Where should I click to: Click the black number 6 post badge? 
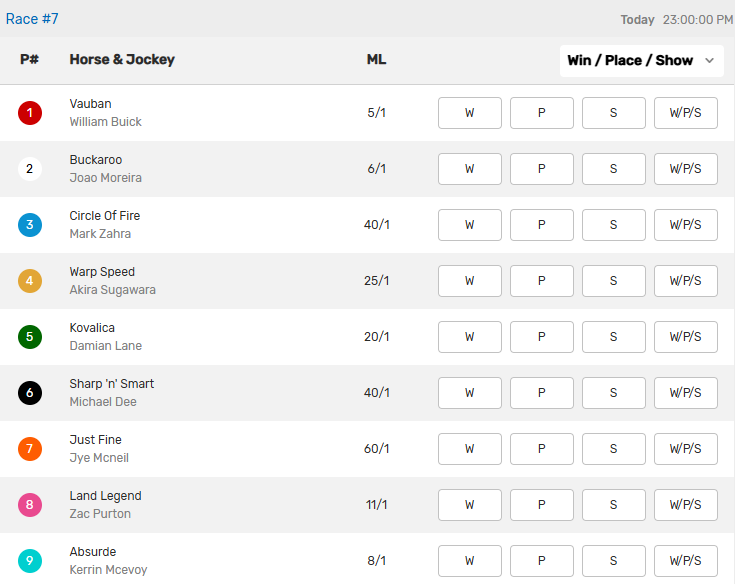click(x=29, y=393)
